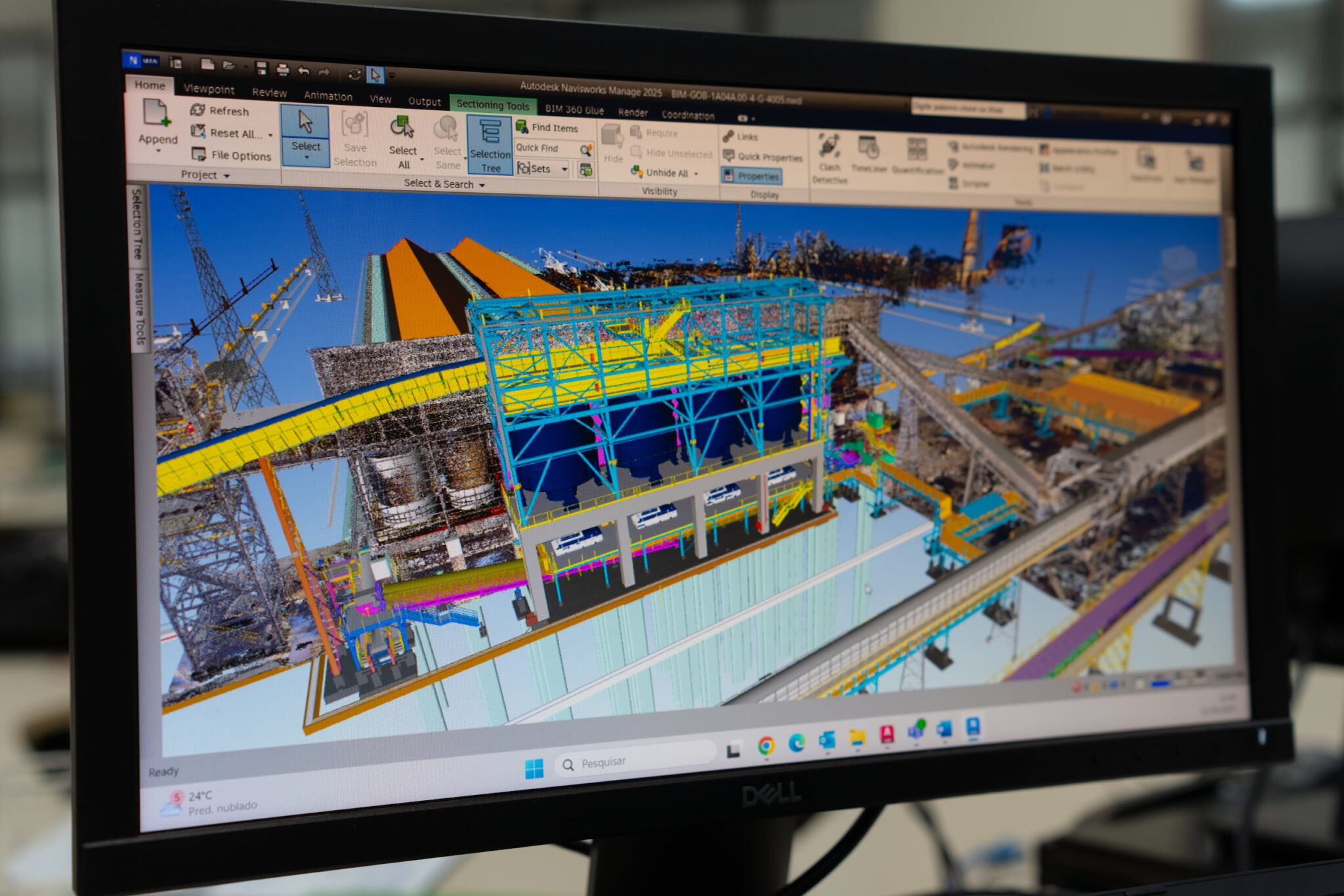Select the Sectioning Tools tab
Screen dimensions: 1344x896
pyautogui.click(x=492, y=105)
